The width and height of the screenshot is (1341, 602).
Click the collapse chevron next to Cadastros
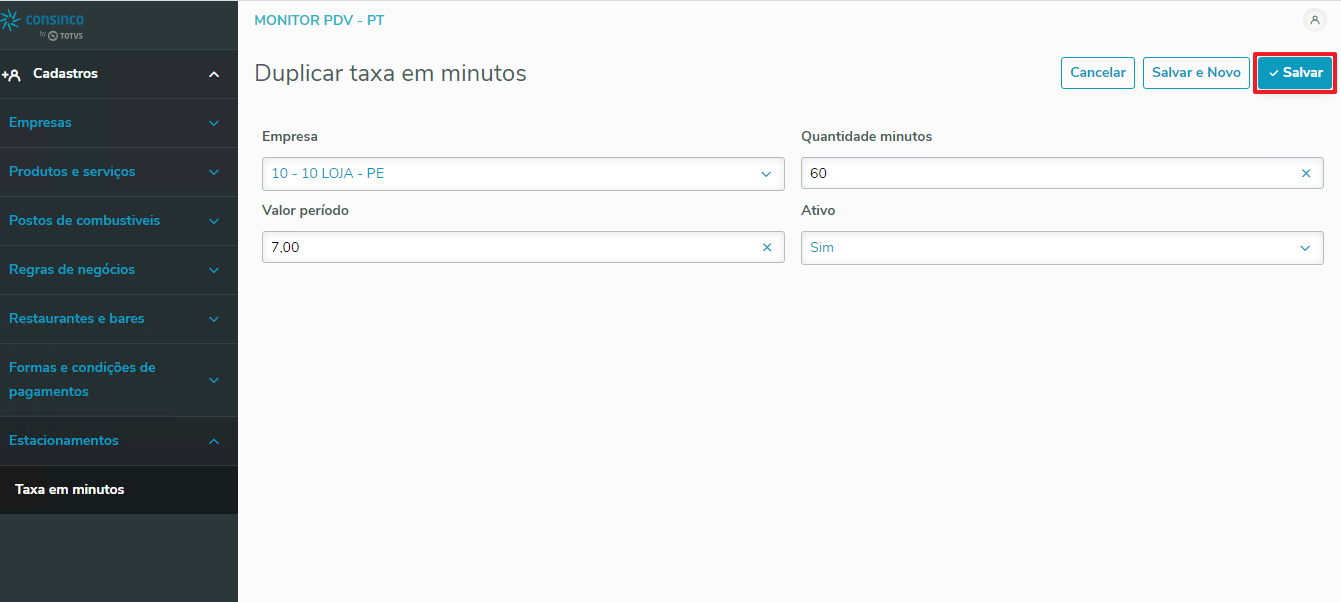click(x=212, y=74)
